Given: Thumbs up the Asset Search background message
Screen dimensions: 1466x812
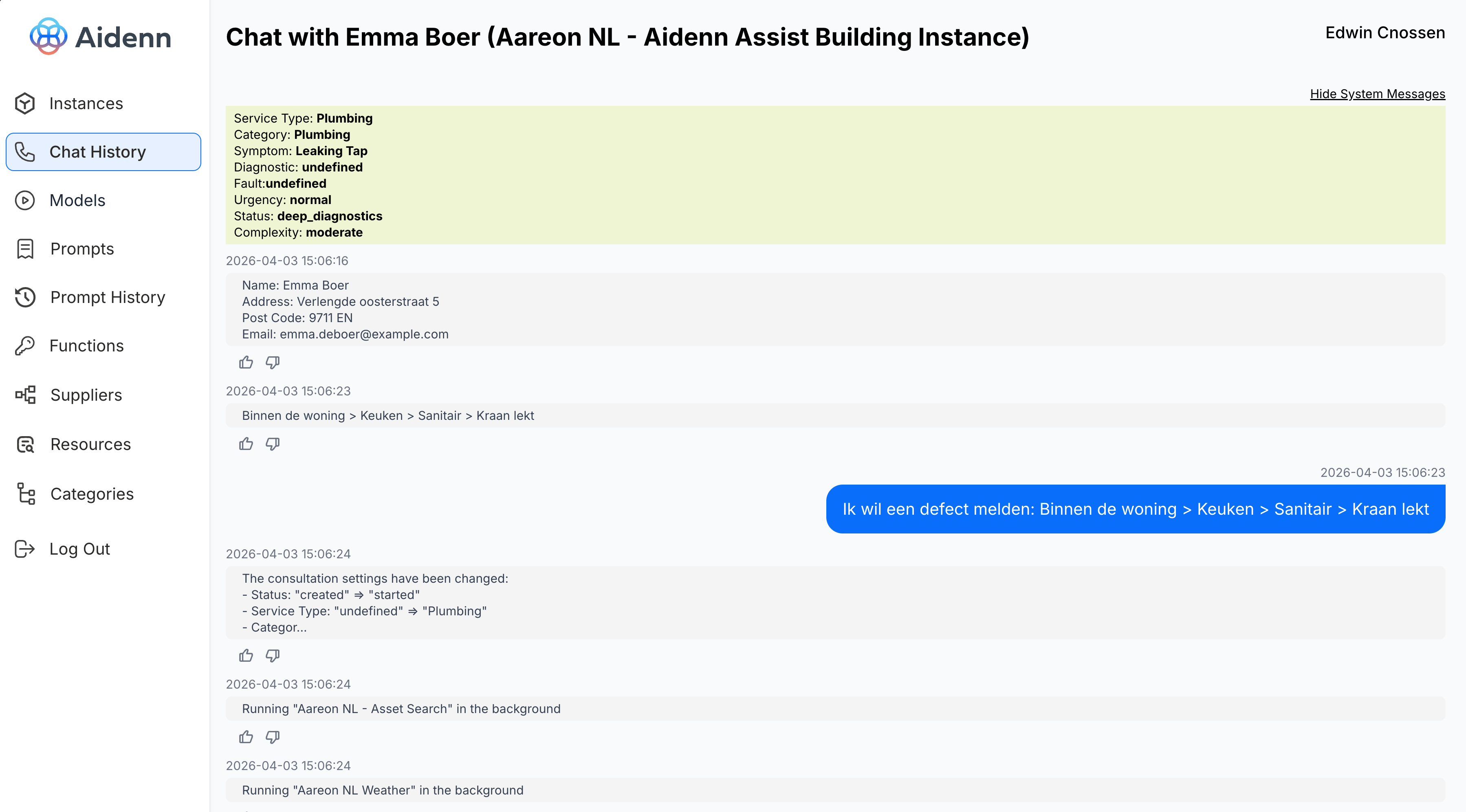Looking at the screenshot, I should pos(246,737).
